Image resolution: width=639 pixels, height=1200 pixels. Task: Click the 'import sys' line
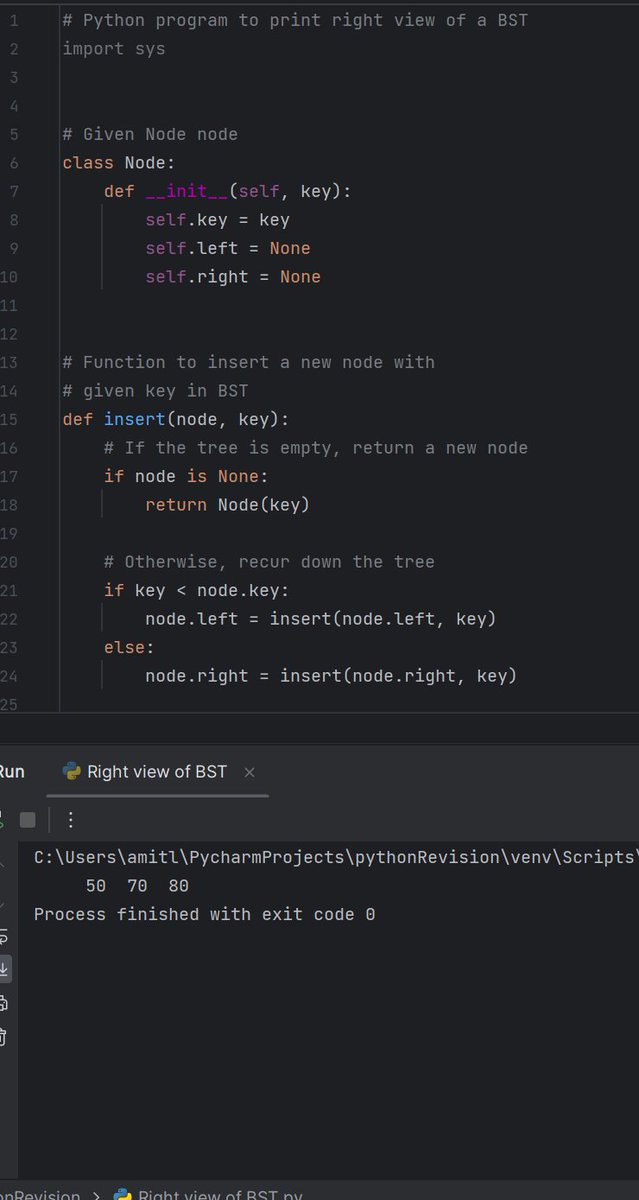(114, 48)
